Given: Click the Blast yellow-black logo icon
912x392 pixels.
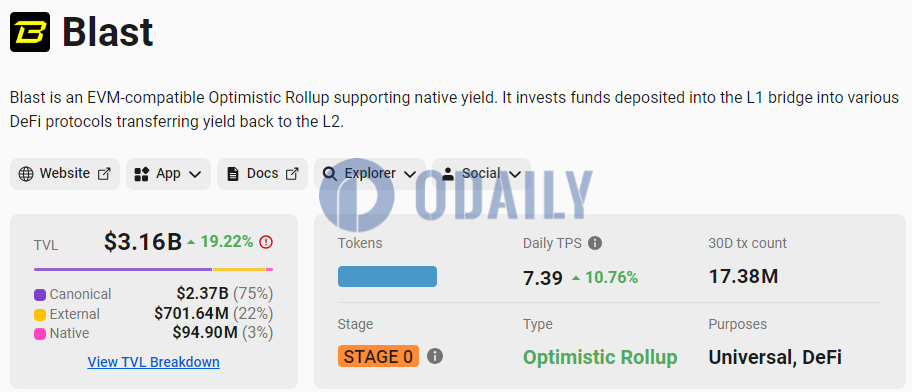Looking at the screenshot, I should [x=30, y=31].
